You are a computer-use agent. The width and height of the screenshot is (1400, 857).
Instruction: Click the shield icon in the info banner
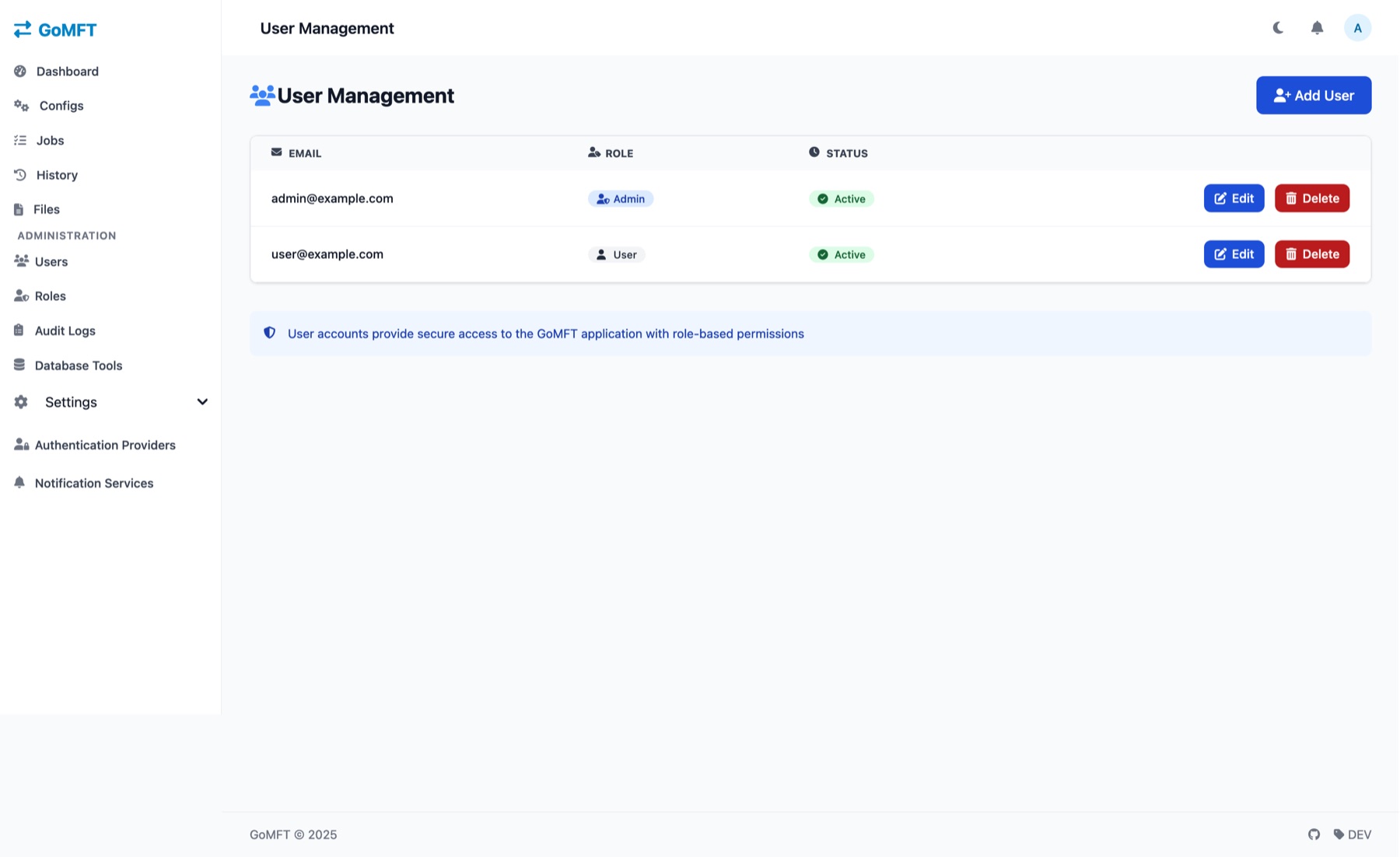tap(270, 333)
